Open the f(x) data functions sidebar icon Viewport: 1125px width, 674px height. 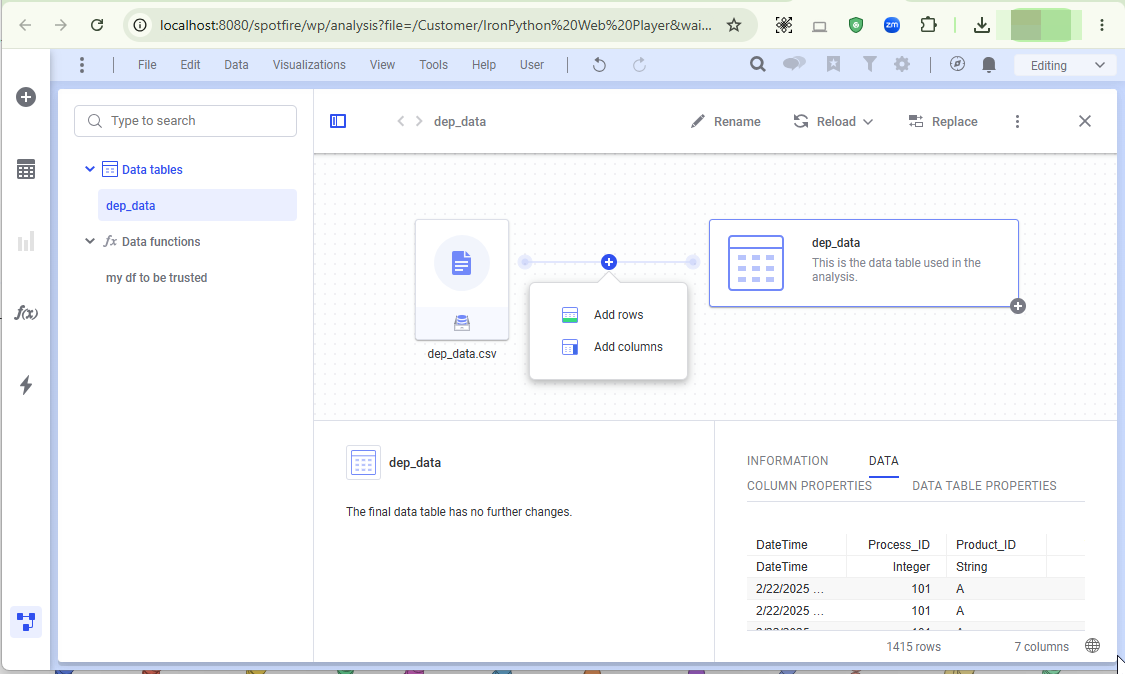click(x=26, y=313)
